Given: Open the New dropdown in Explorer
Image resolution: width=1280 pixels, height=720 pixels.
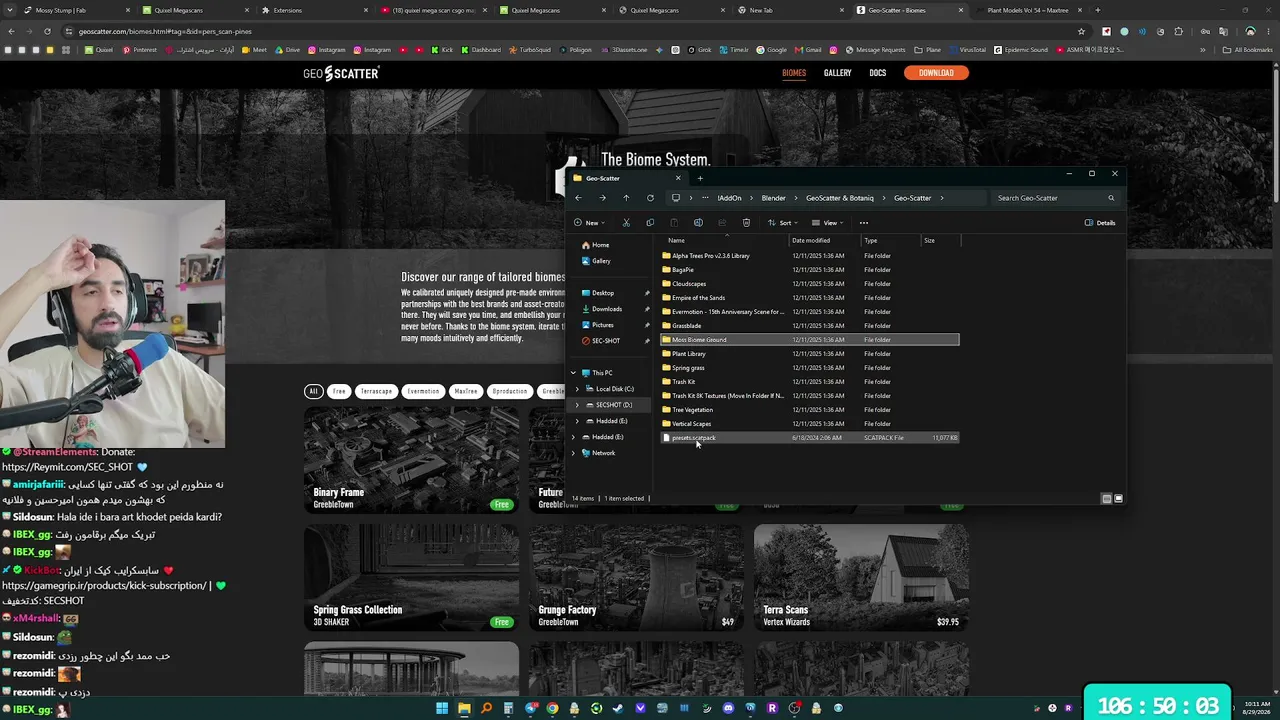Looking at the screenshot, I should point(588,223).
